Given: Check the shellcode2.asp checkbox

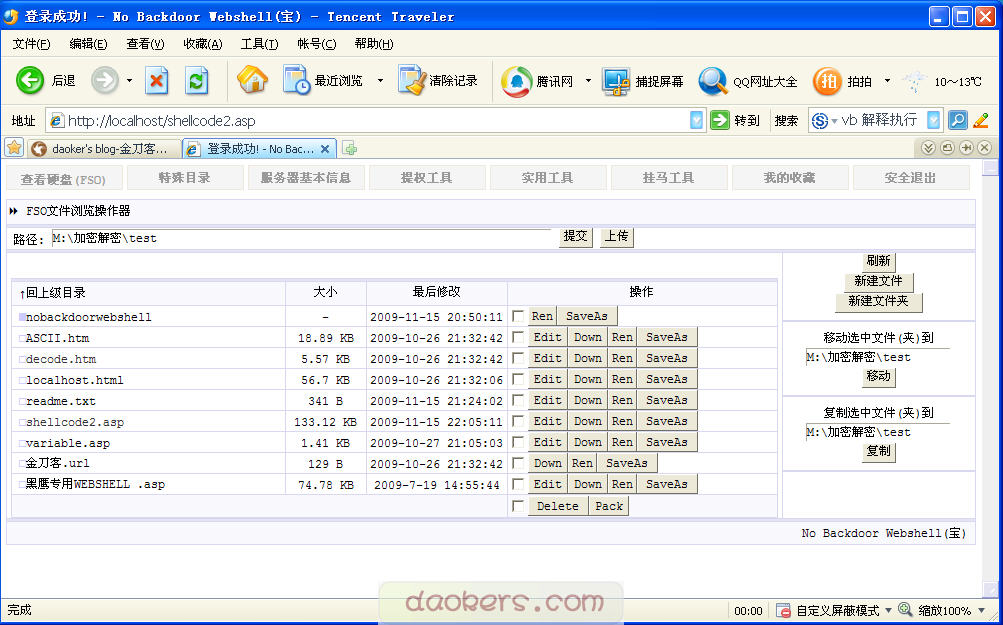Looking at the screenshot, I should click(518, 422).
